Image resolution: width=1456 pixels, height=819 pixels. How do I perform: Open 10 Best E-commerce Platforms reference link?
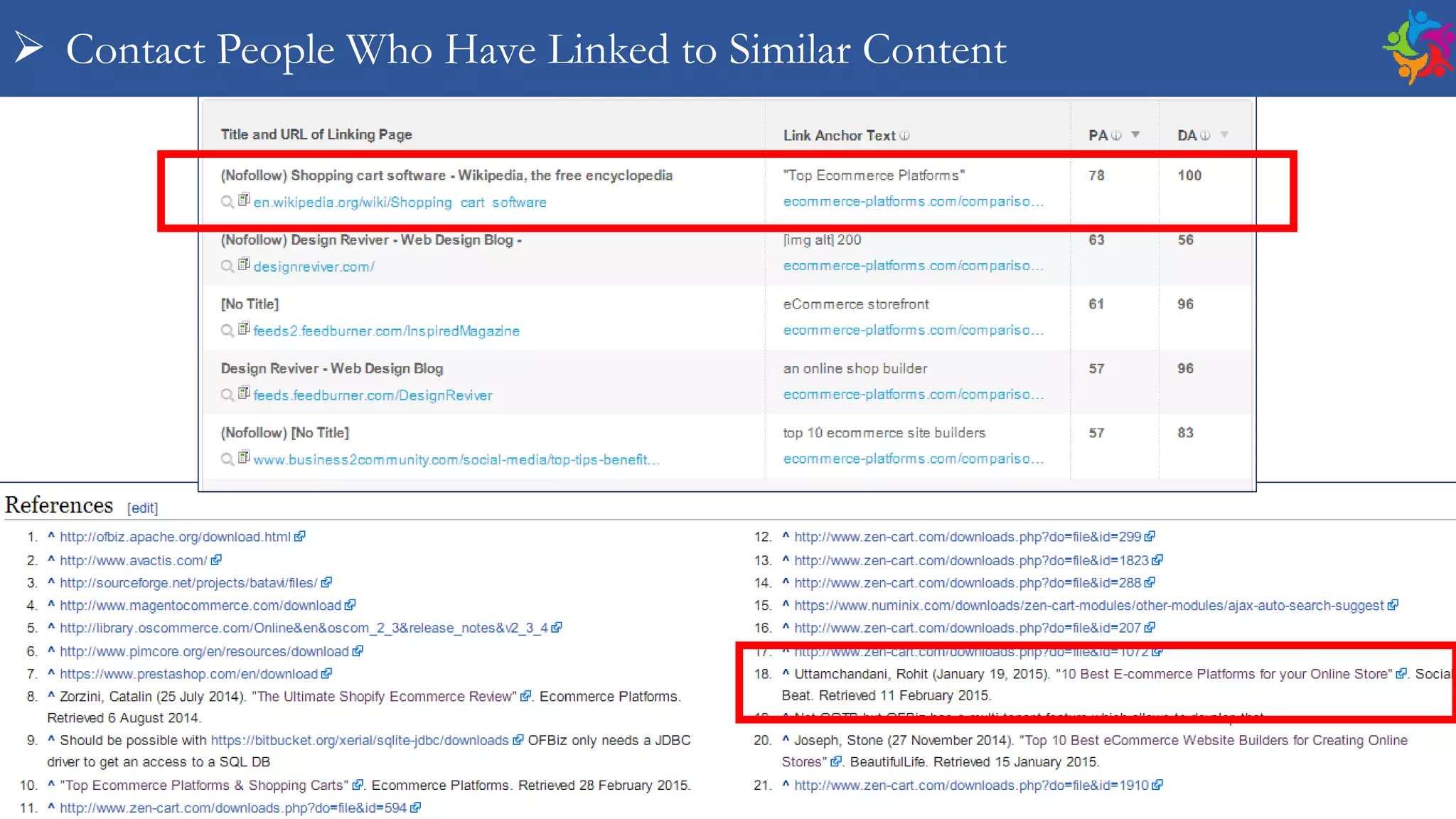[x=1224, y=674]
